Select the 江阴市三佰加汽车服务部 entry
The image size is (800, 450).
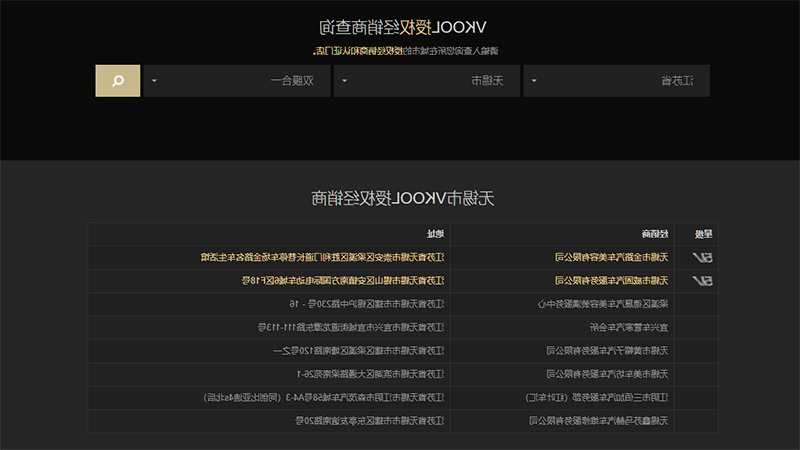tap(597, 397)
